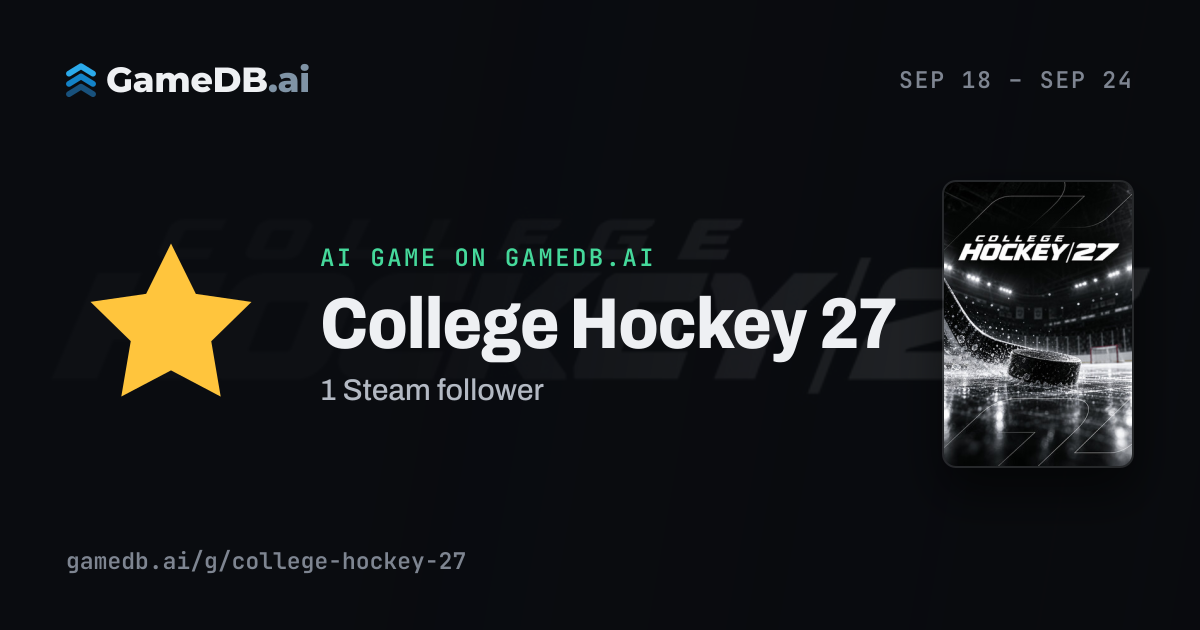
Task: Click the green "AI GAME ON GAMEDB.AI" label
Action: [x=487, y=258]
